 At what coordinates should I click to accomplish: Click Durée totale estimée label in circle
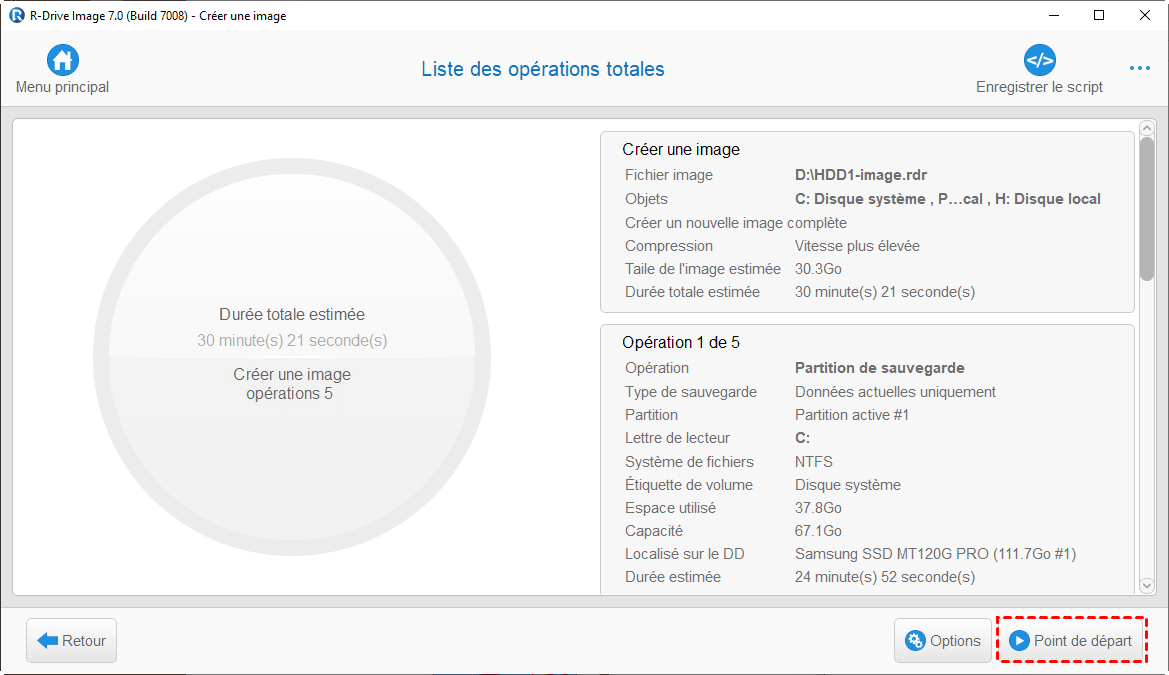pyautogui.click(x=292, y=315)
